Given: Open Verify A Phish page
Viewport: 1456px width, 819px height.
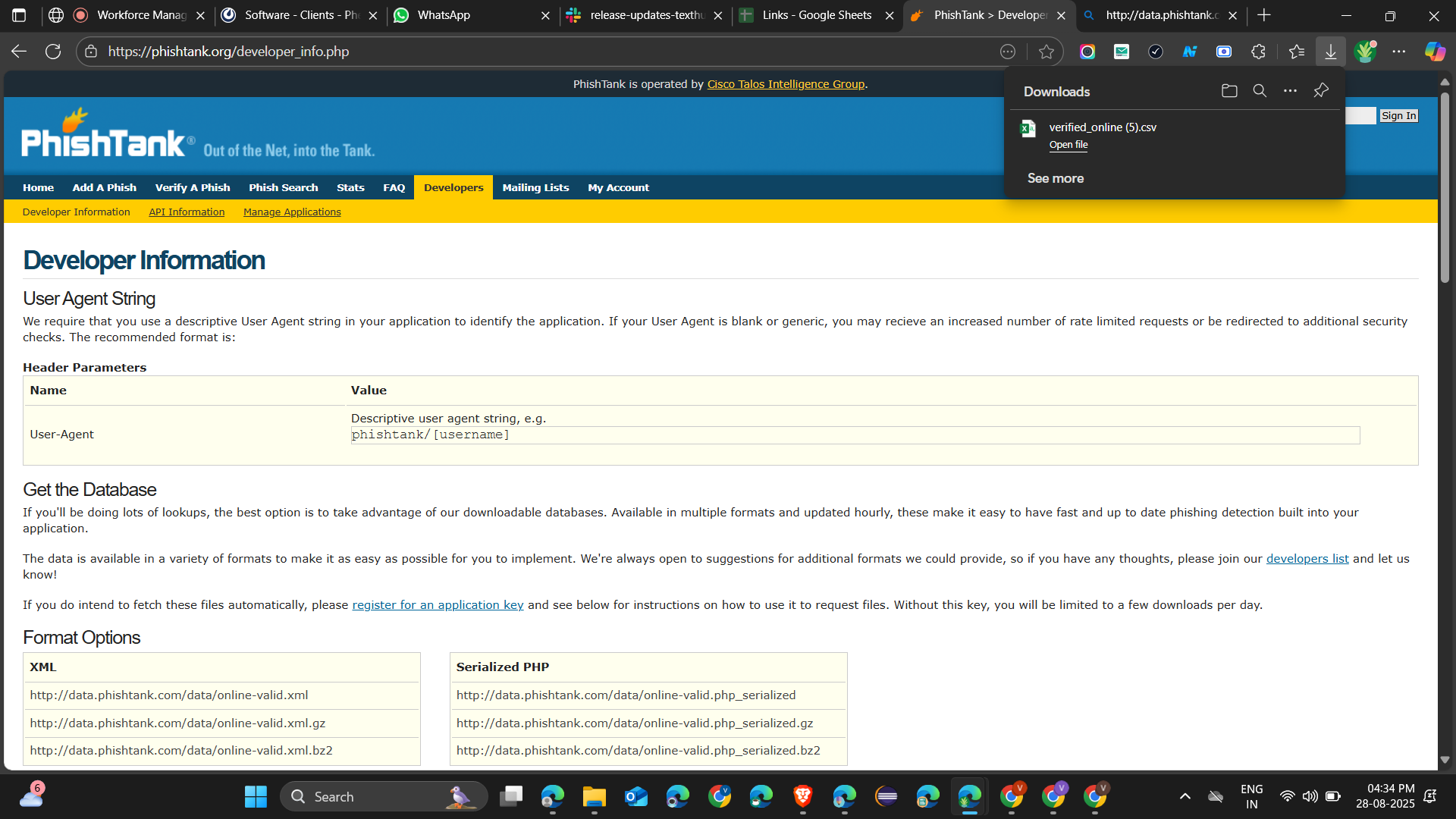Looking at the screenshot, I should 193,187.
